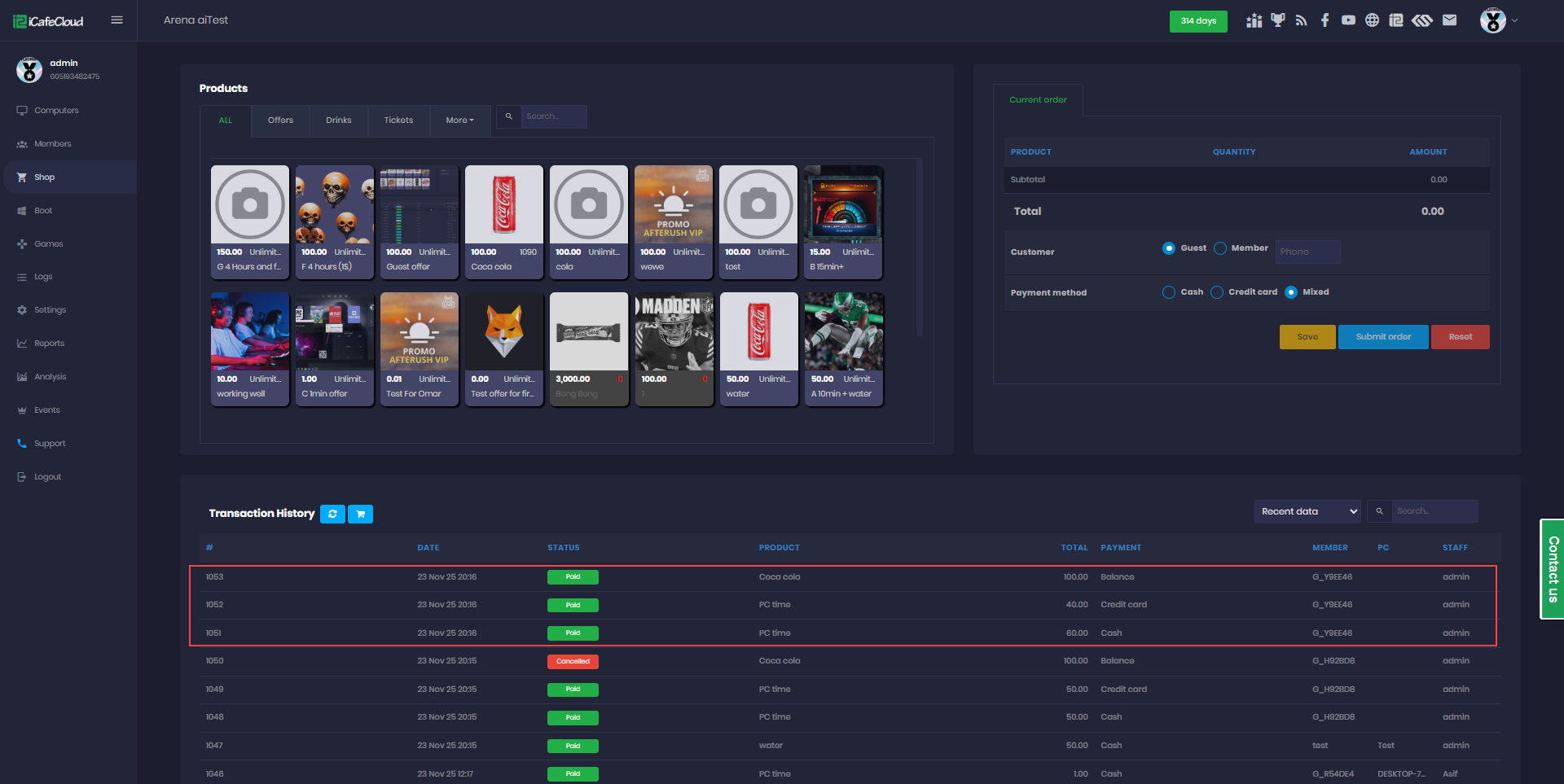Choose Cash payment method

[1169, 292]
